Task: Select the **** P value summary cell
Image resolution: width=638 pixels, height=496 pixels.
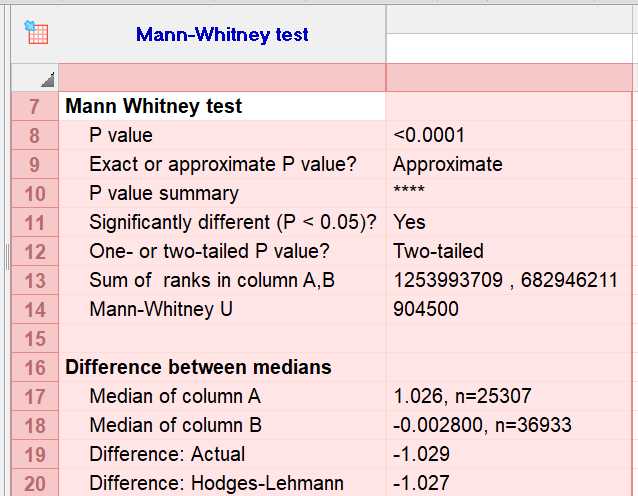Action: coord(409,193)
